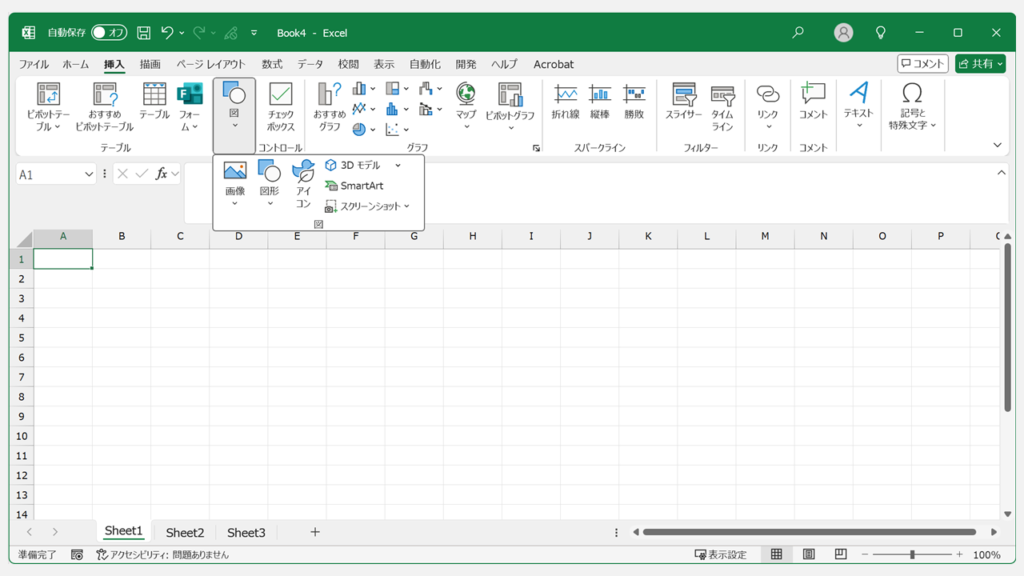This screenshot has height=576, width=1024.
Task: Collapse the ribbon with the chevron
Action: (997, 145)
